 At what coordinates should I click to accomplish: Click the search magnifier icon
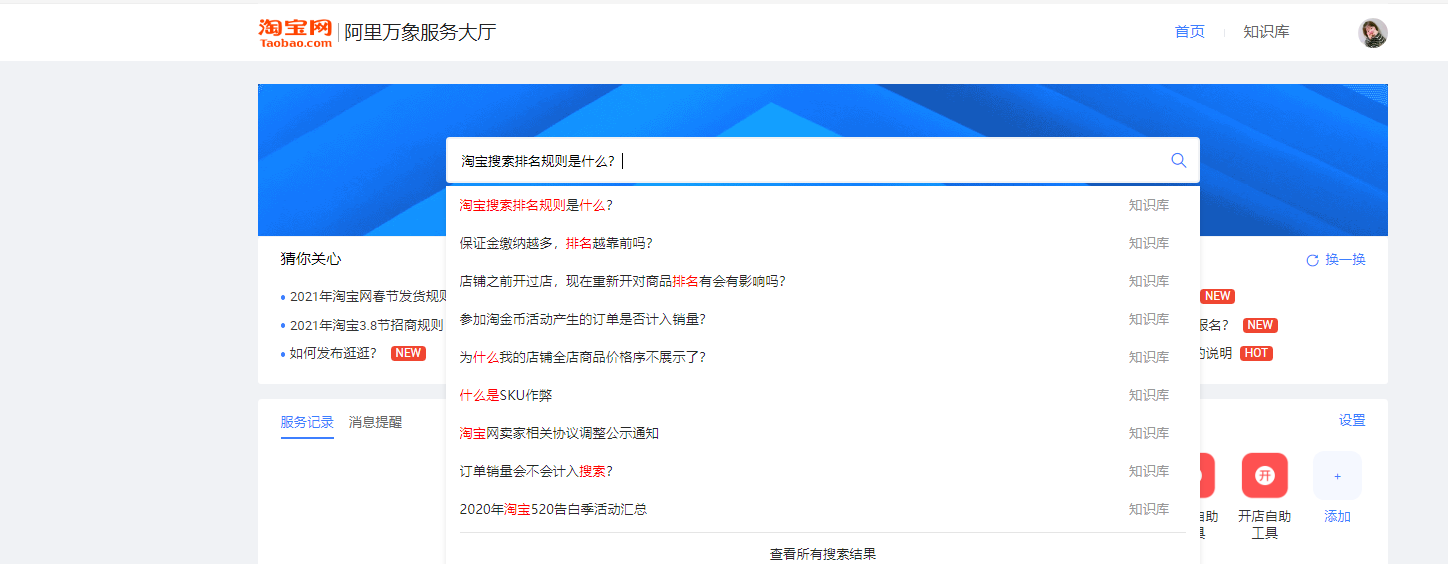point(1178,160)
